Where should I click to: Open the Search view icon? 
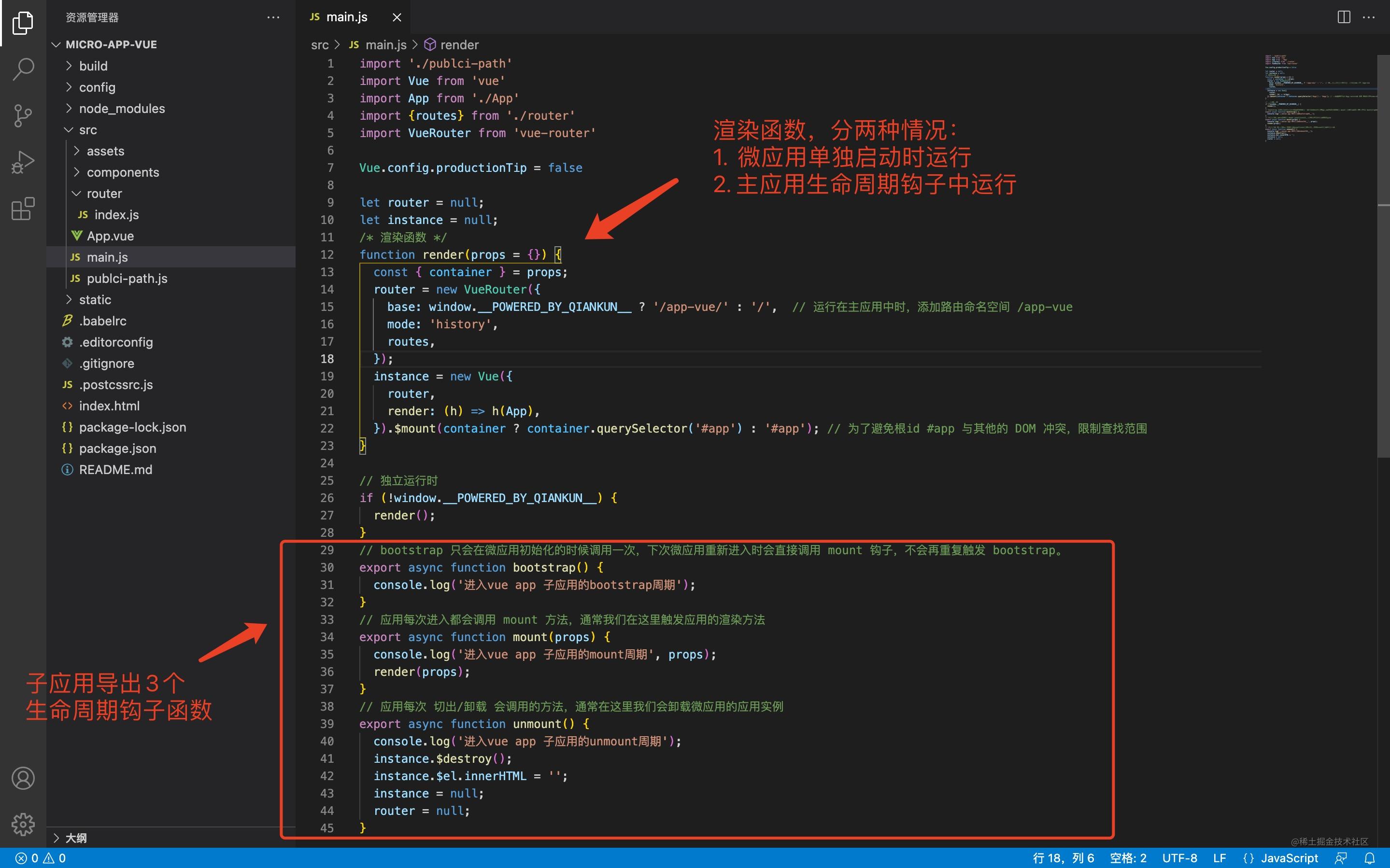click(x=23, y=69)
